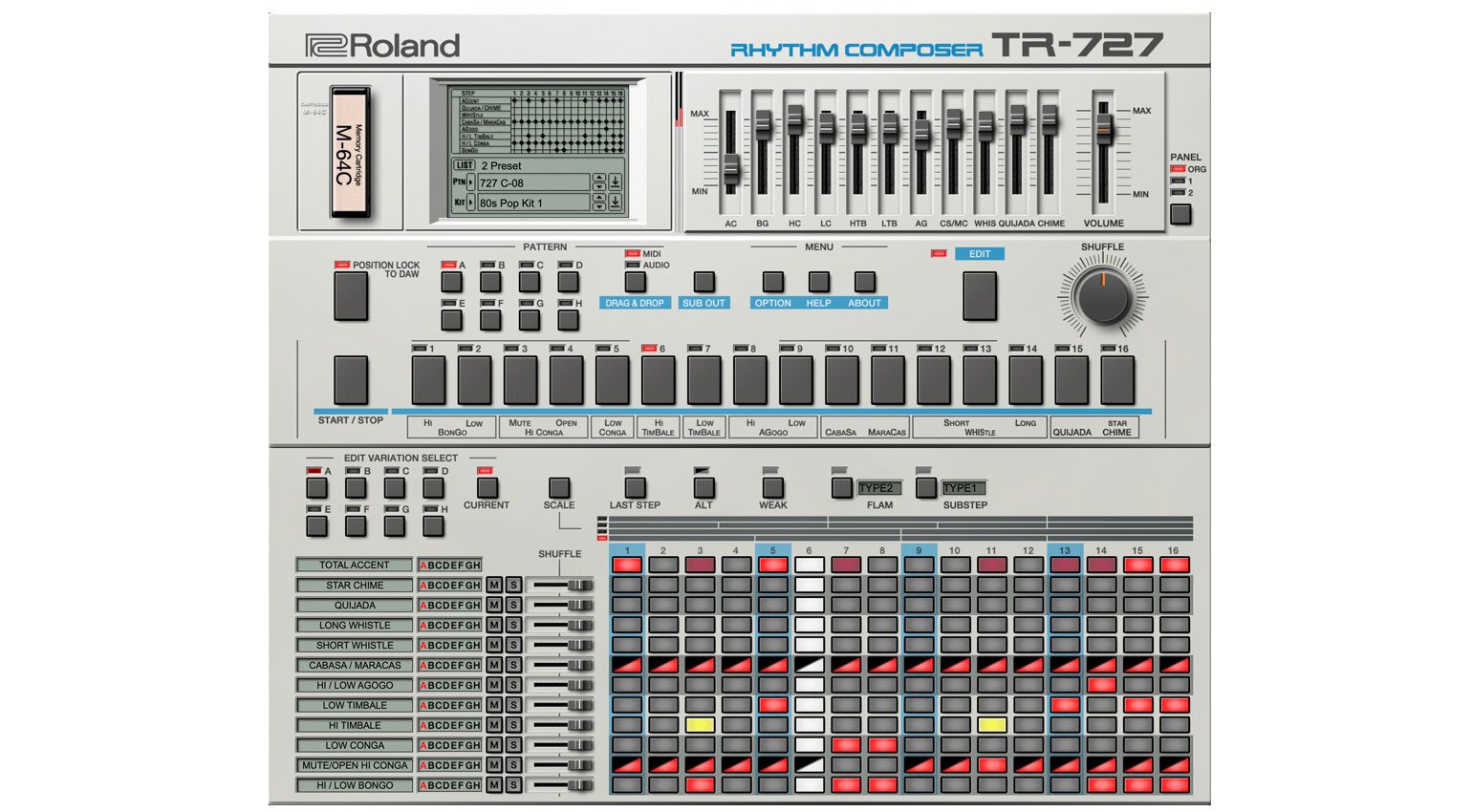The width and height of the screenshot is (1472, 812).
Task: Open pattern name field 727 C-08
Action: click(x=533, y=182)
